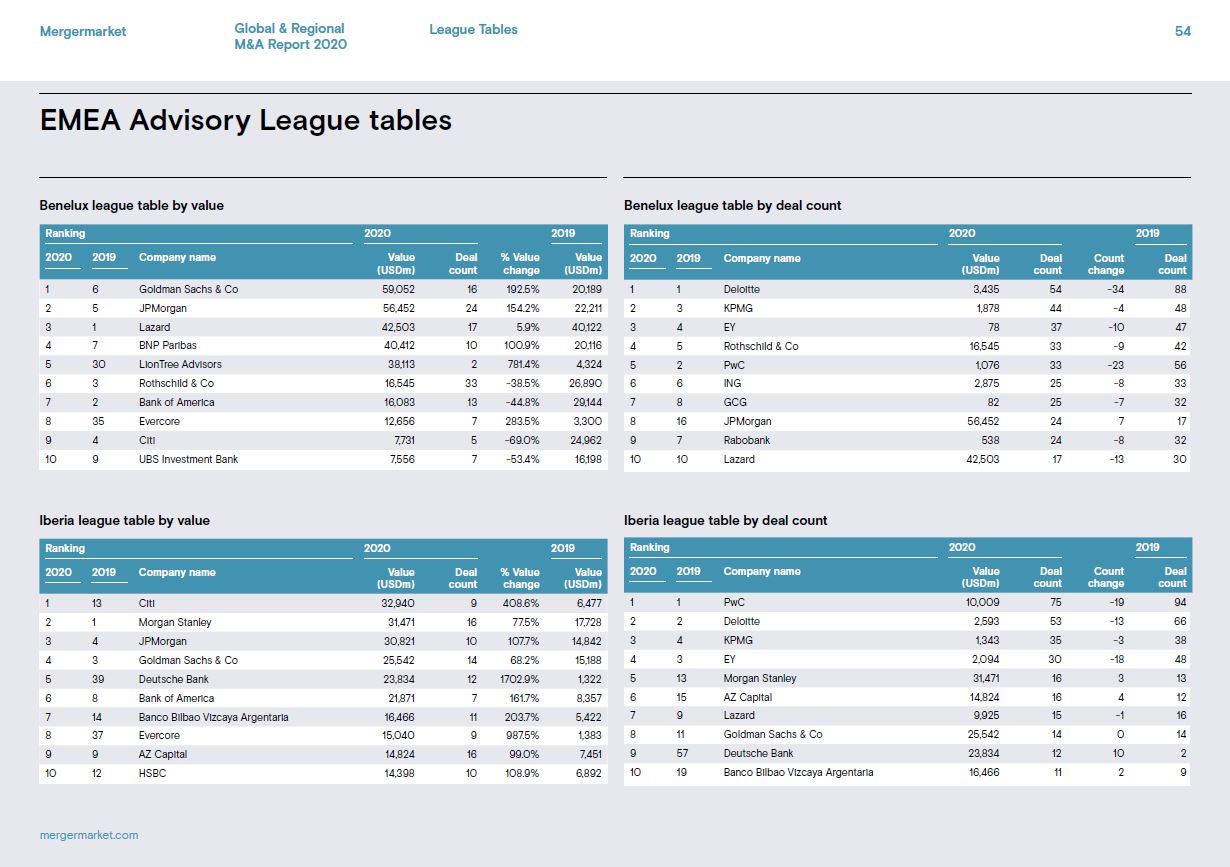Screen dimensions: 1230x867
Task: Select the count change -34 for Deloitte
Action: pos(1114,289)
